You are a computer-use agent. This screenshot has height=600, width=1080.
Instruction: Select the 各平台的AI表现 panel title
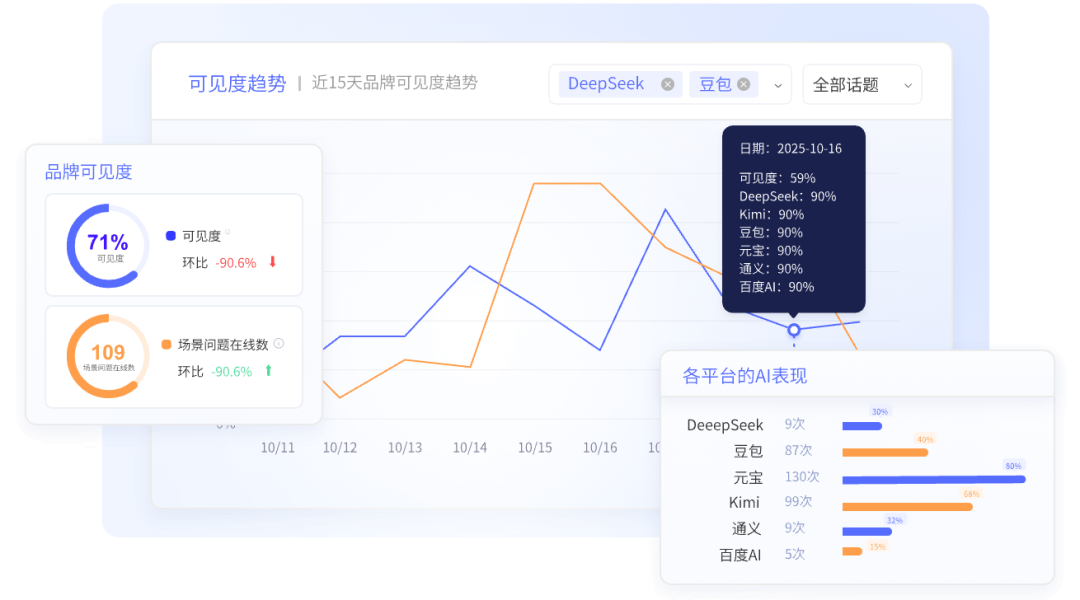[x=745, y=374]
